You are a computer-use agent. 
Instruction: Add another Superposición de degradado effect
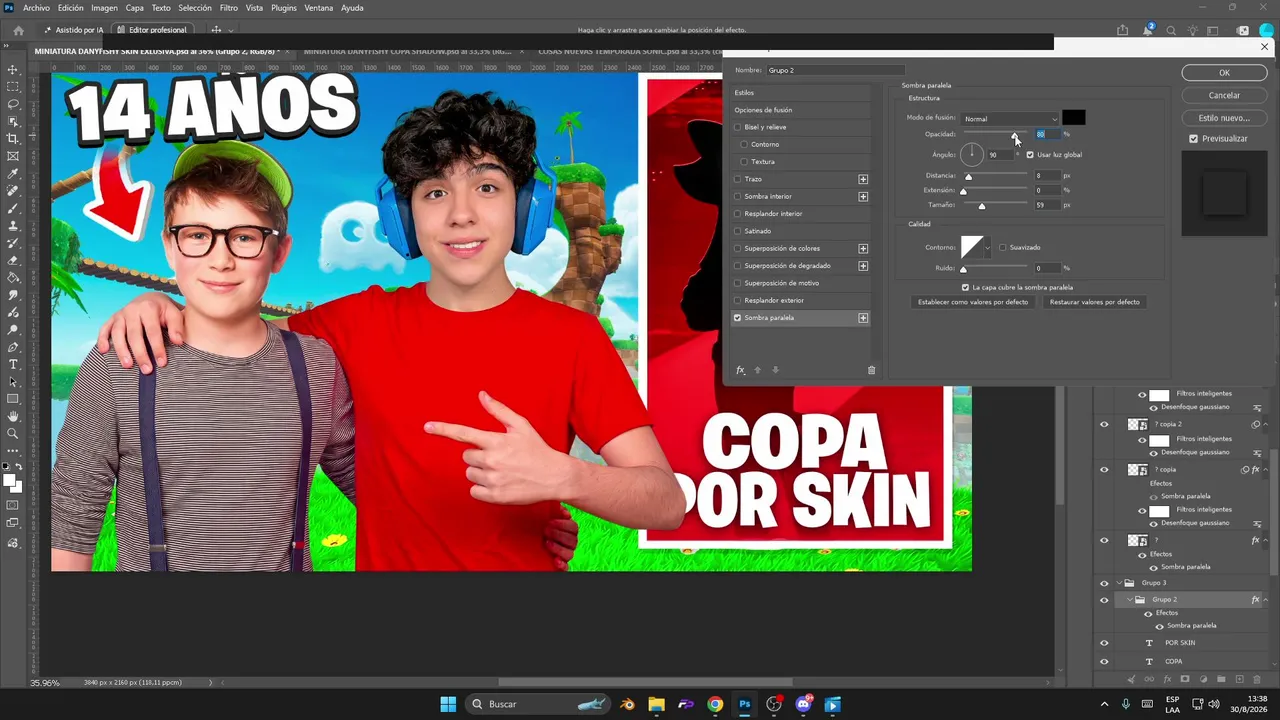863,266
